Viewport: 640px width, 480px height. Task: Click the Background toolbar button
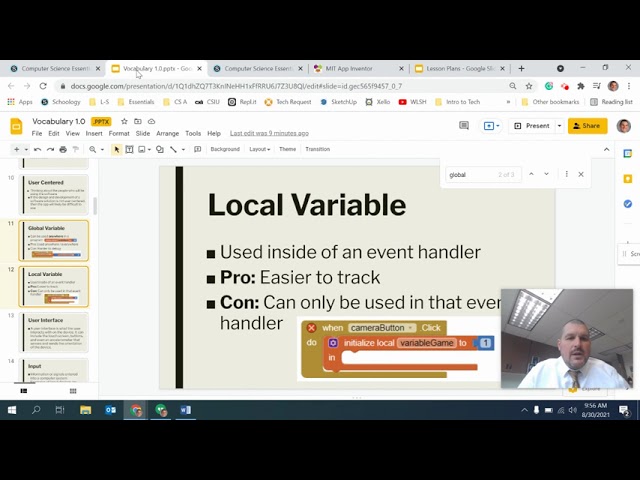coord(225,149)
